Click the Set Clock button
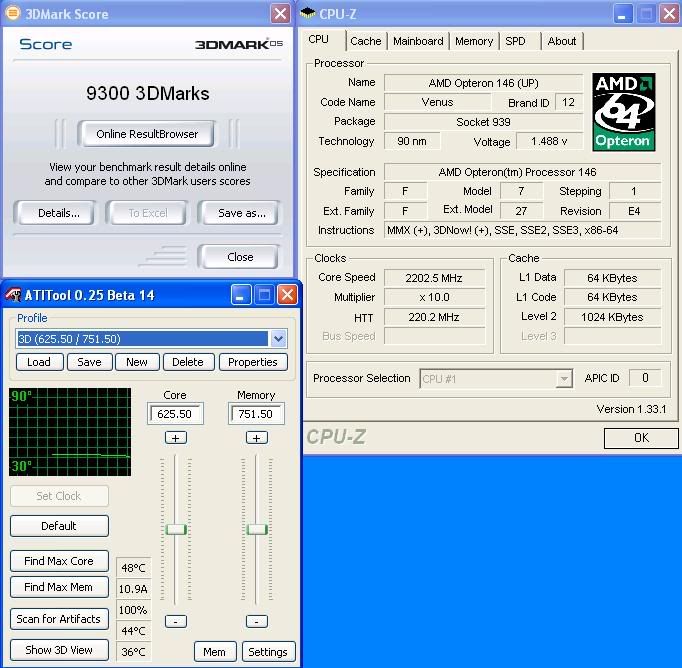 [x=59, y=496]
